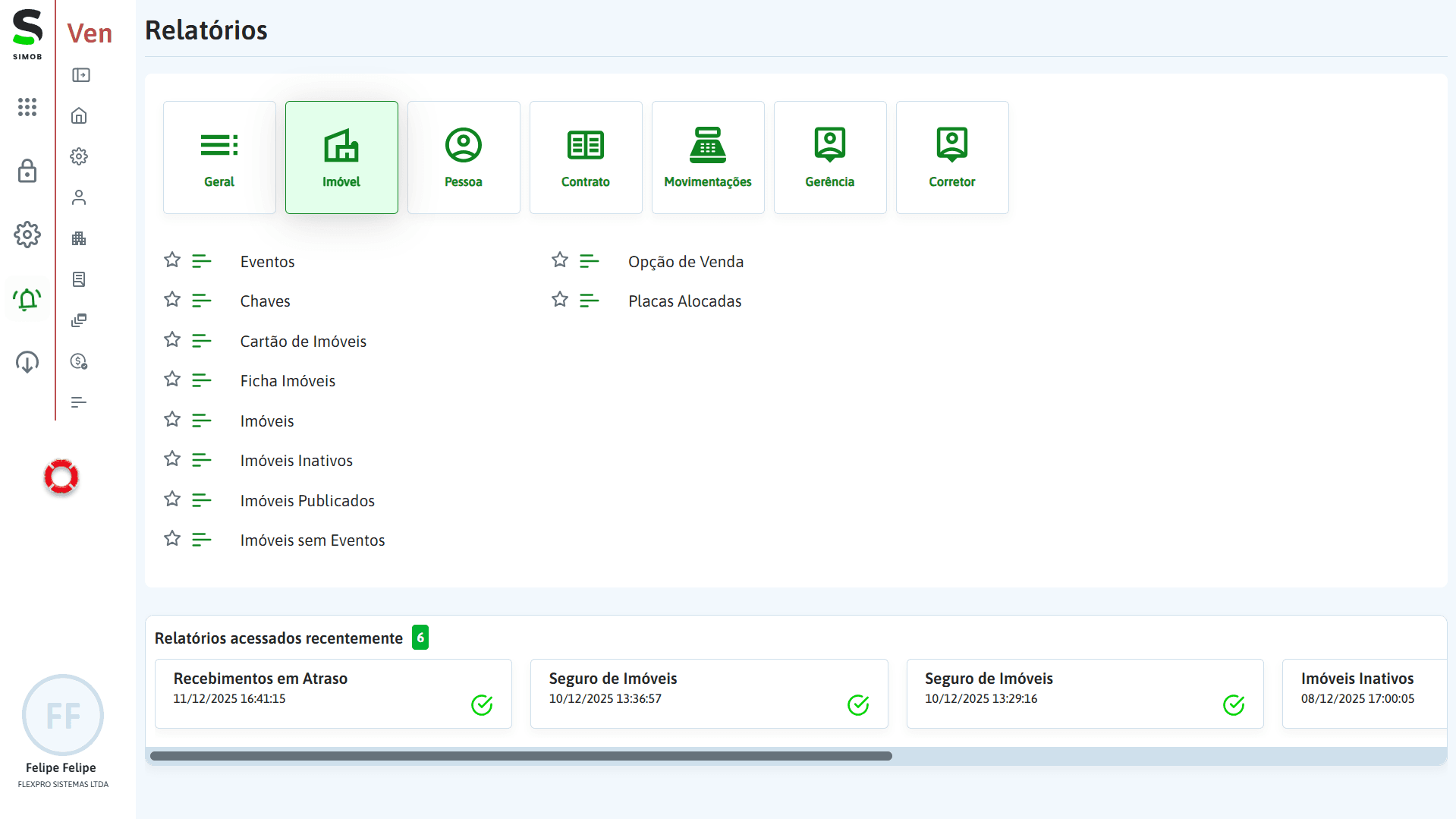Open the FF user avatar menu
The height and width of the screenshot is (819, 1456).
click(62, 715)
